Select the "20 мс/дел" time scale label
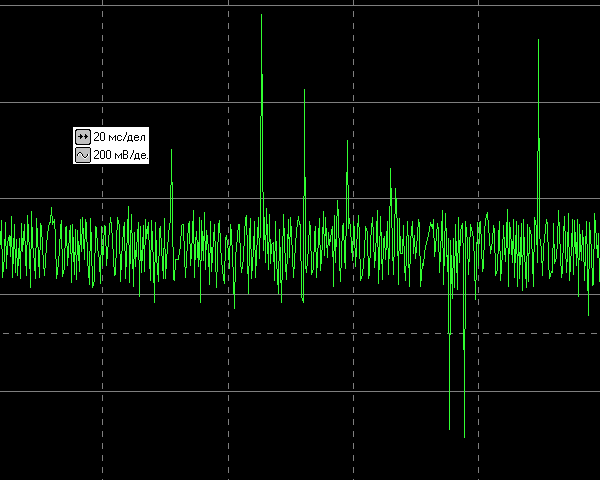Screen dimensions: 600x480 pyautogui.click(x=119, y=137)
